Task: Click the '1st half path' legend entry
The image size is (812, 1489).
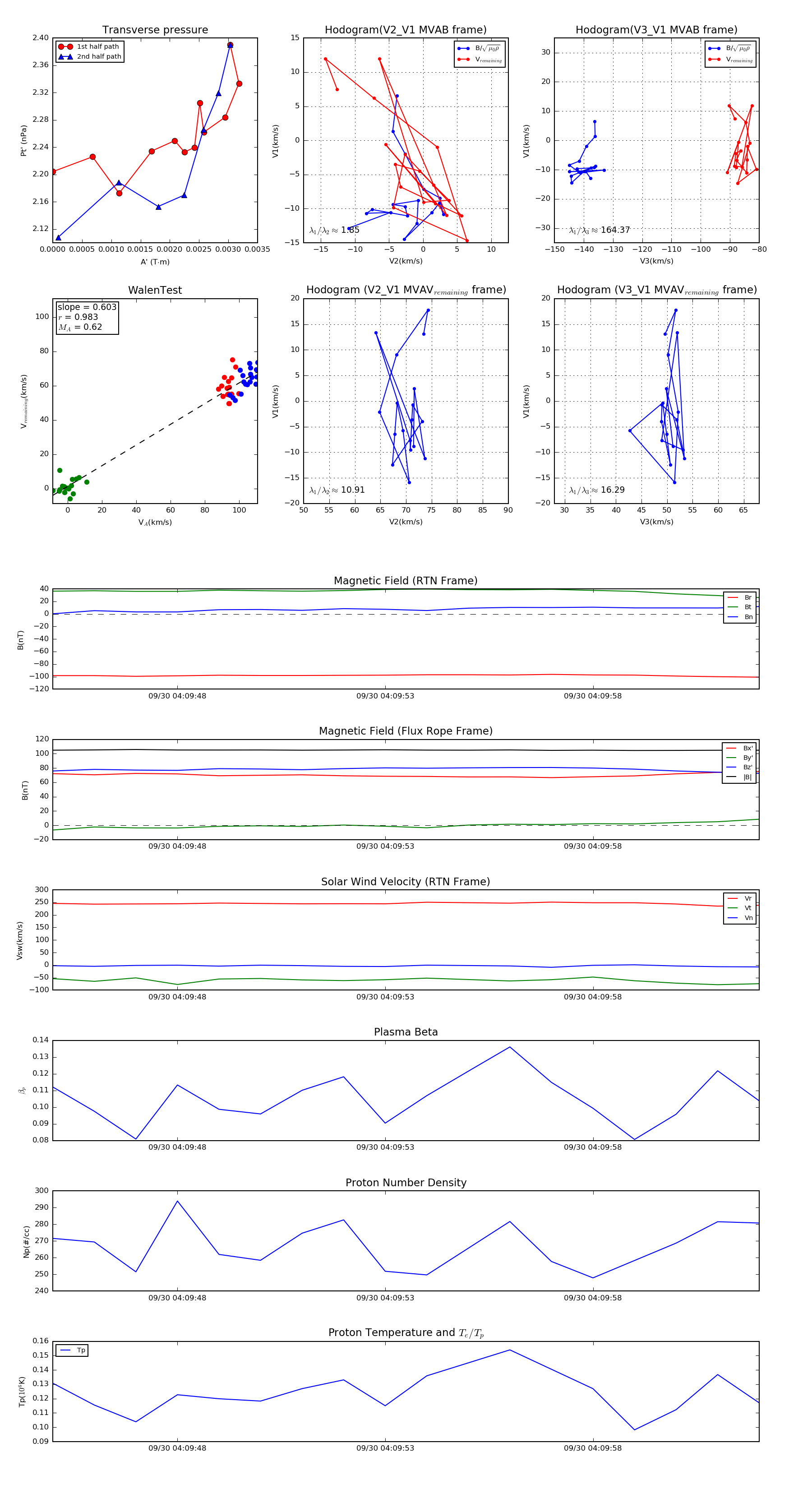Action: pyautogui.click(x=89, y=47)
